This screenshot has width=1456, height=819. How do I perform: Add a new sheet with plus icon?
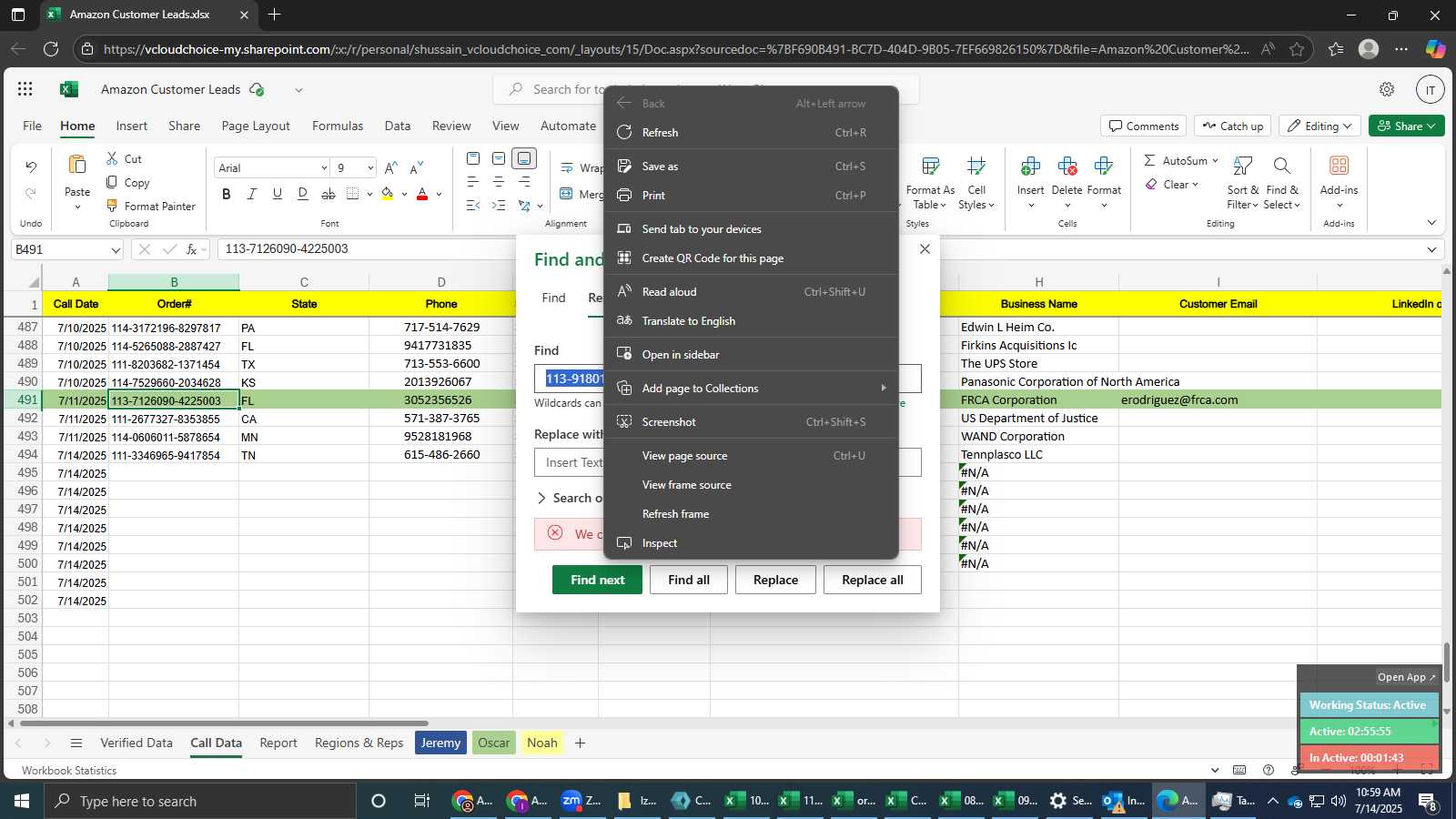tap(580, 743)
